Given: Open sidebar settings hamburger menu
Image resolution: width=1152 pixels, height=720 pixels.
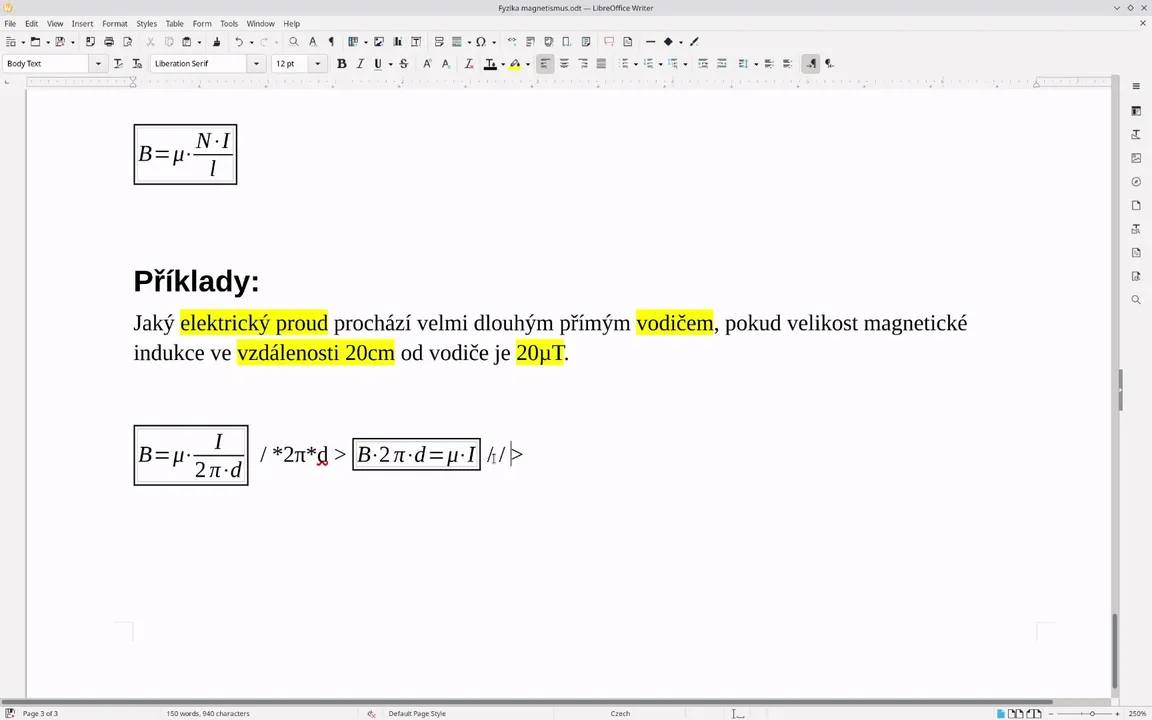Looking at the screenshot, I should (1136, 86).
